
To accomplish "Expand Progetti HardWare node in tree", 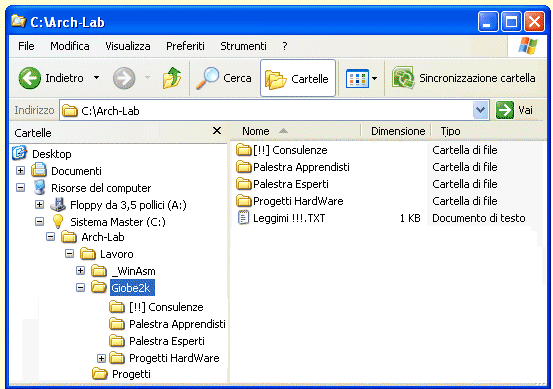I will (101, 358).
